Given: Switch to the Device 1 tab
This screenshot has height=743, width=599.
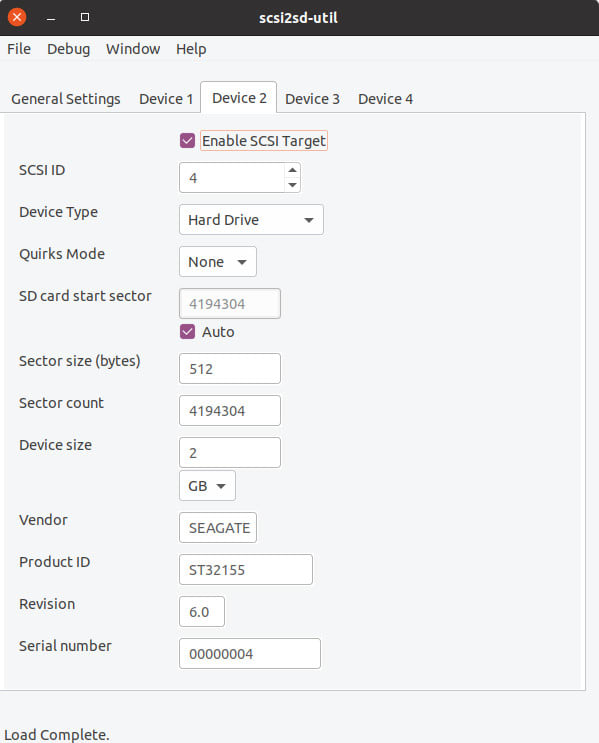Looking at the screenshot, I should (x=166, y=99).
